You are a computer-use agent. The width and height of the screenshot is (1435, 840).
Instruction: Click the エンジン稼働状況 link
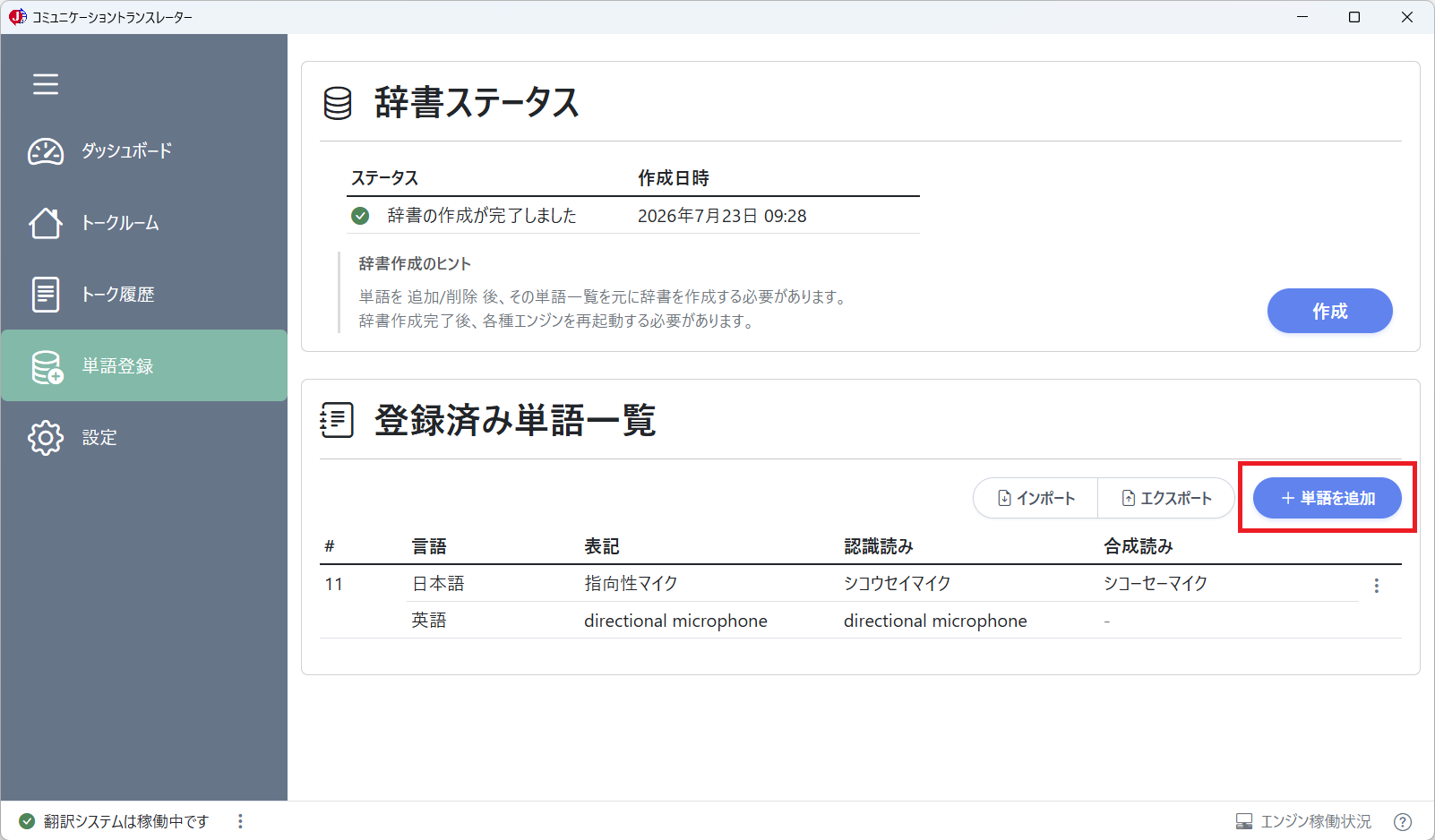1316,821
